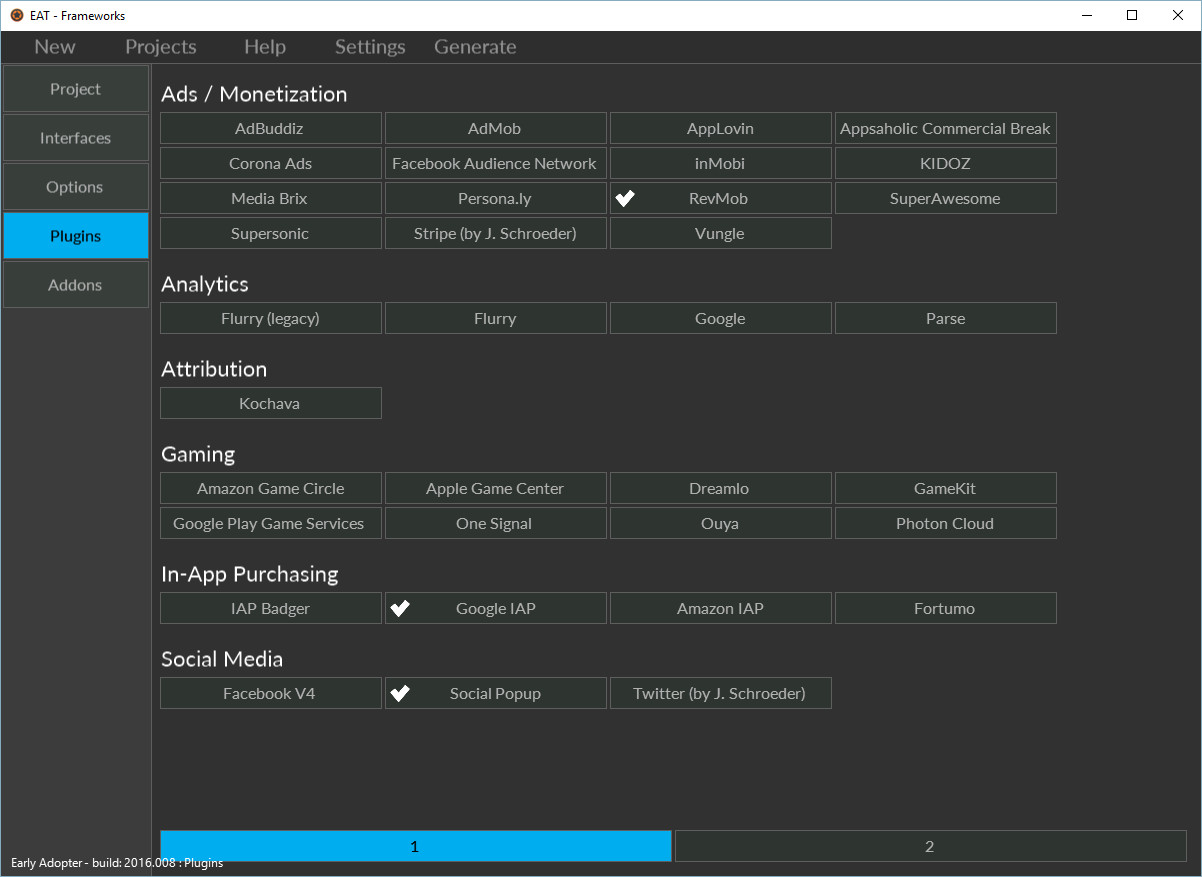
Task: Open the Help menu
Action: (x=265, y=47)
